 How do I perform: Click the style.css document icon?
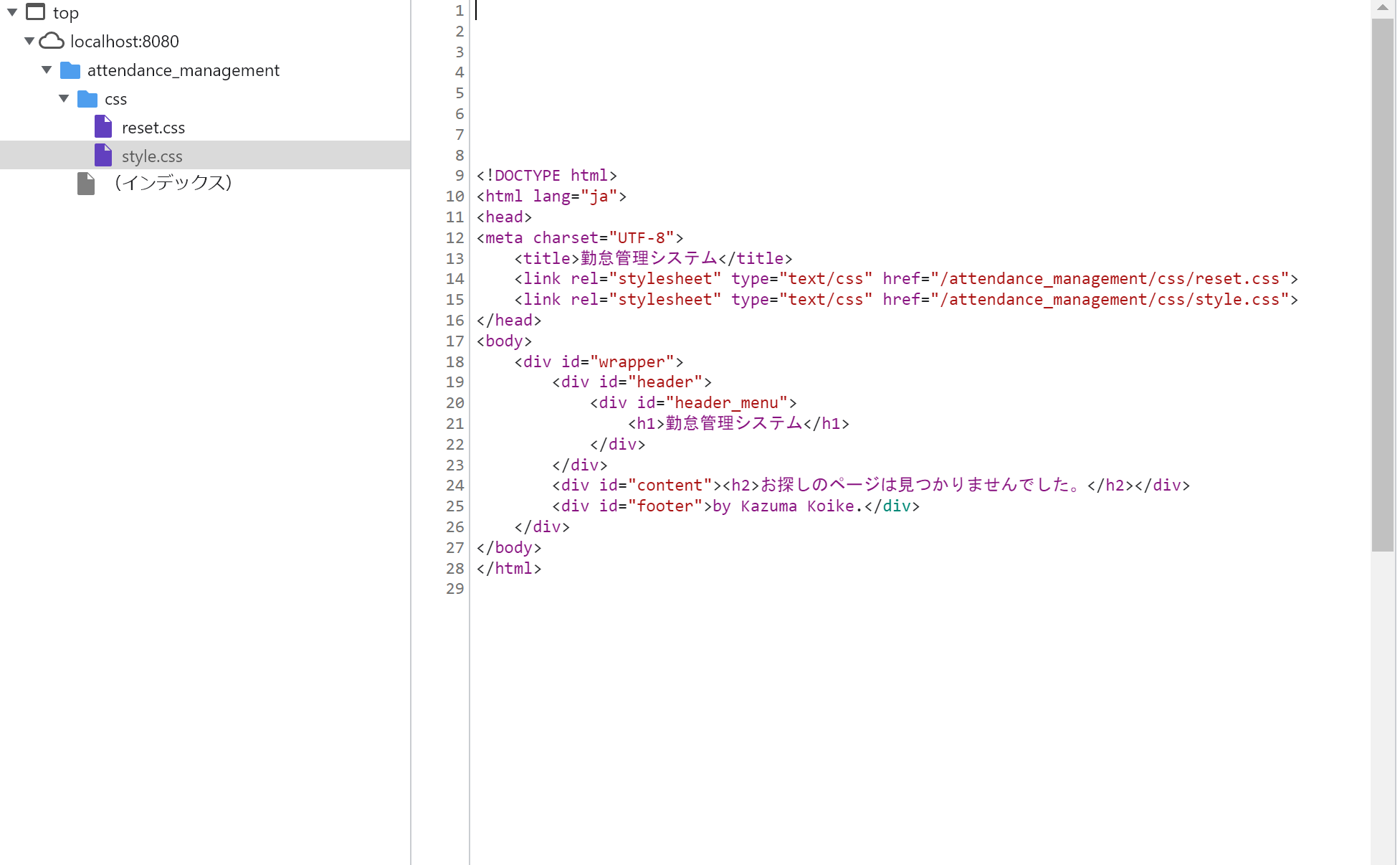pyautogui.click(x=103, y=155)
